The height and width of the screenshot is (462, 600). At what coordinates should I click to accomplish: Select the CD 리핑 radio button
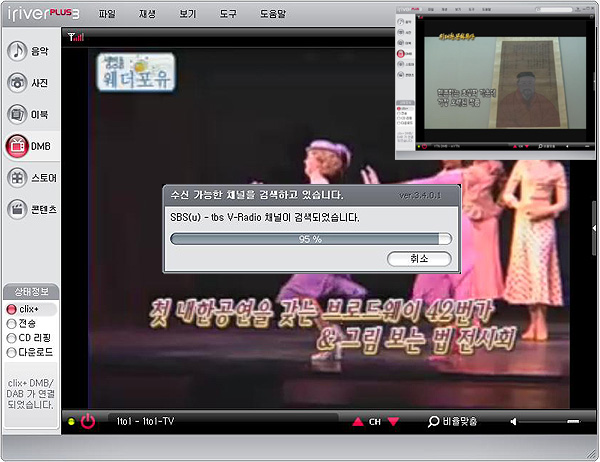11,338
